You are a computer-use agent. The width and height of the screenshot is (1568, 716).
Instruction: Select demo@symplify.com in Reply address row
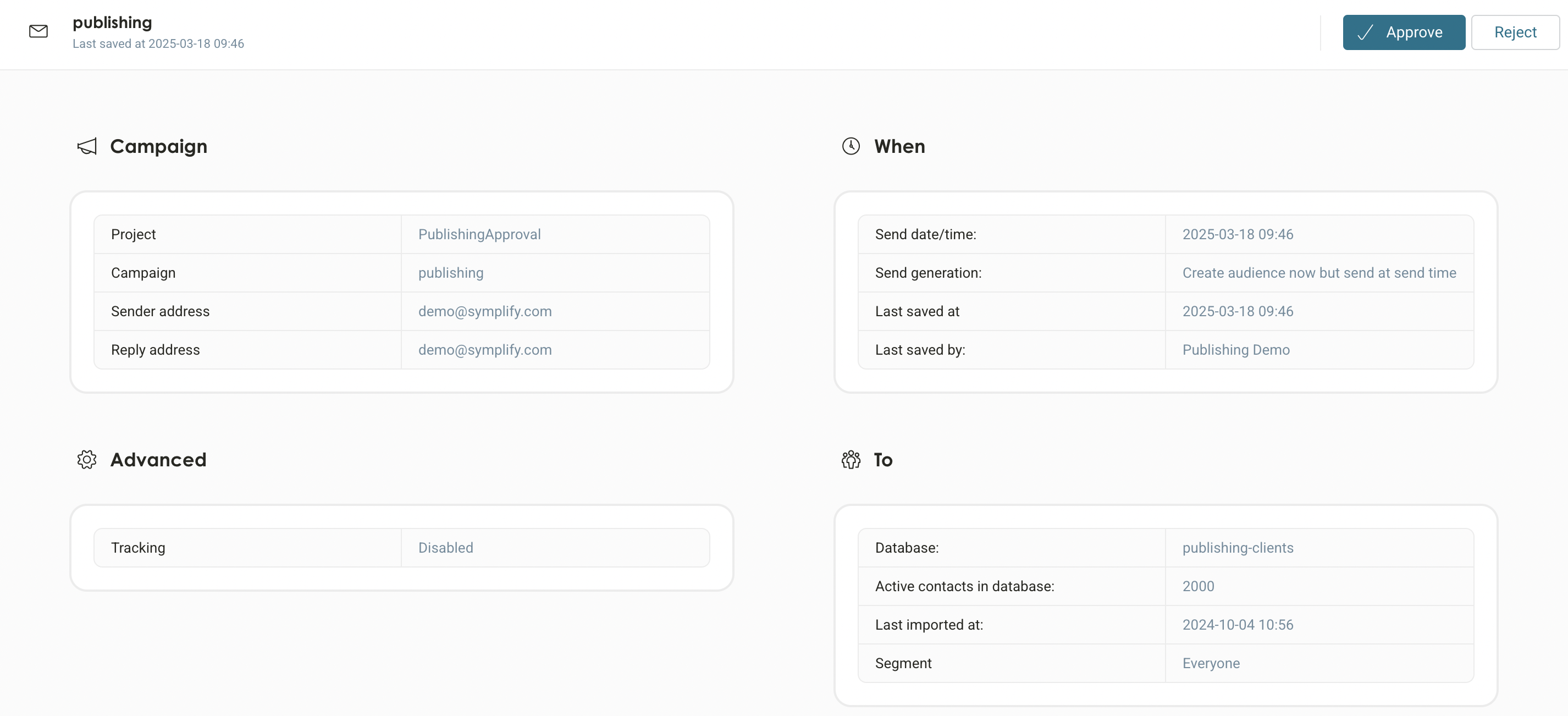484,350
